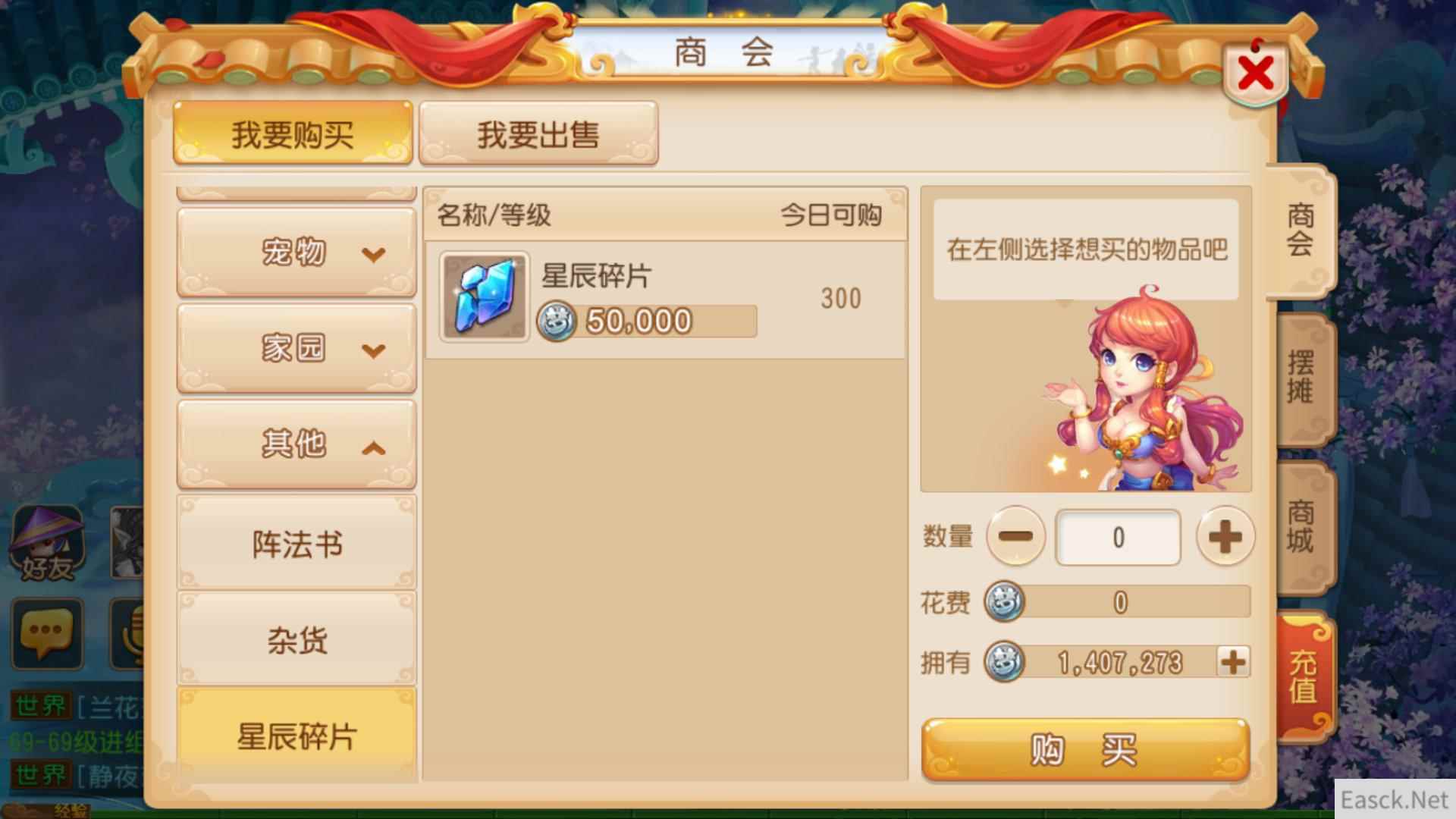Switch to the 我要出售 tab

click(x=538, y=134)
